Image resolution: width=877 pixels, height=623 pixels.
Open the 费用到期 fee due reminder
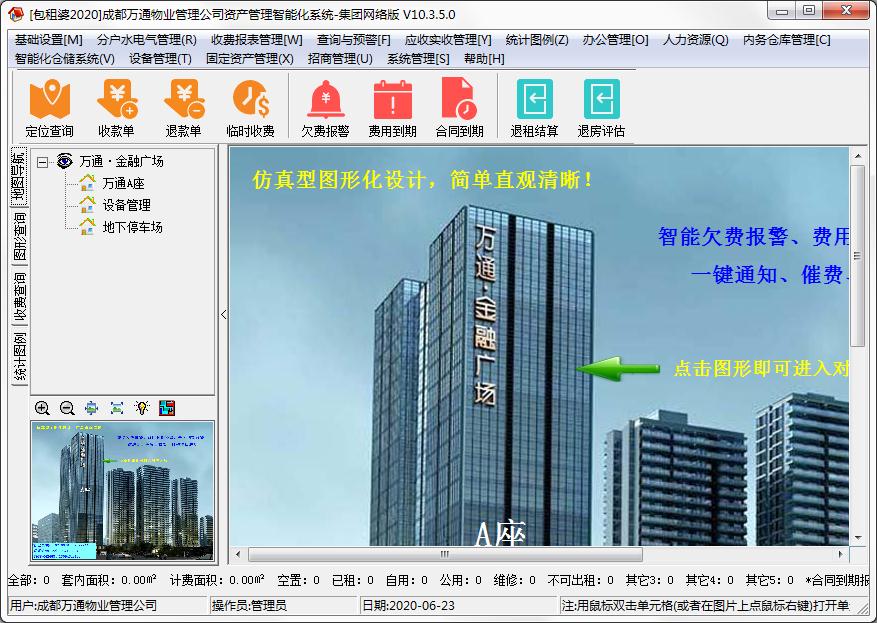(393, 108)
